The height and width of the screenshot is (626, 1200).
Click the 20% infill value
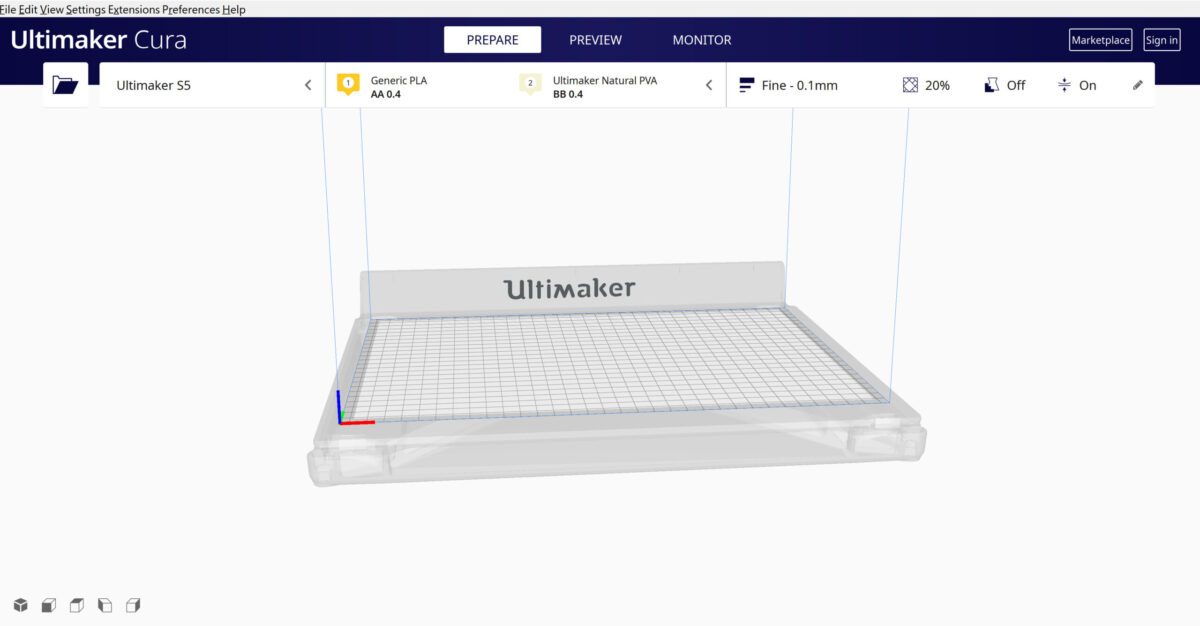(937, 86)
